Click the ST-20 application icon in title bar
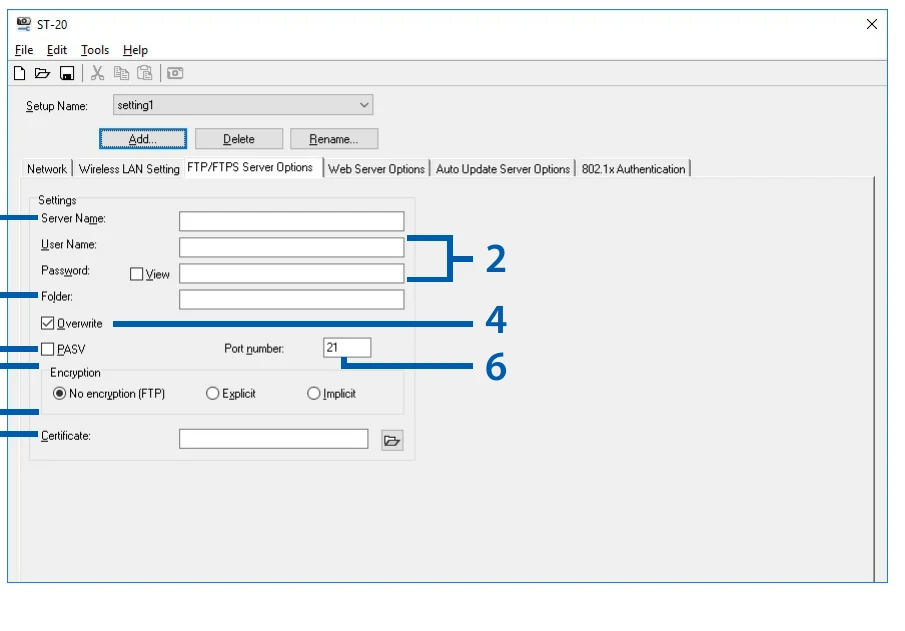The height and width of the screenshot is (631, 905). (x=24, y=24)
